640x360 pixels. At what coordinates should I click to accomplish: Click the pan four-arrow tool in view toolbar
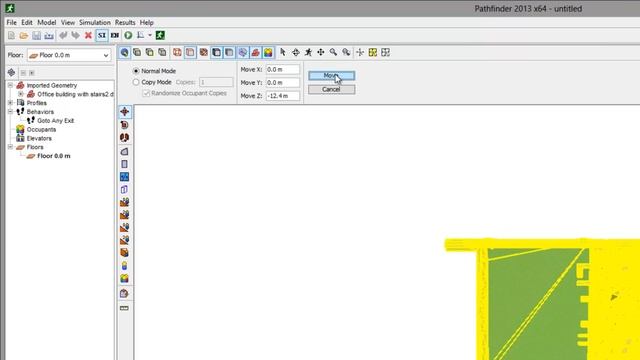coord(321,52)
